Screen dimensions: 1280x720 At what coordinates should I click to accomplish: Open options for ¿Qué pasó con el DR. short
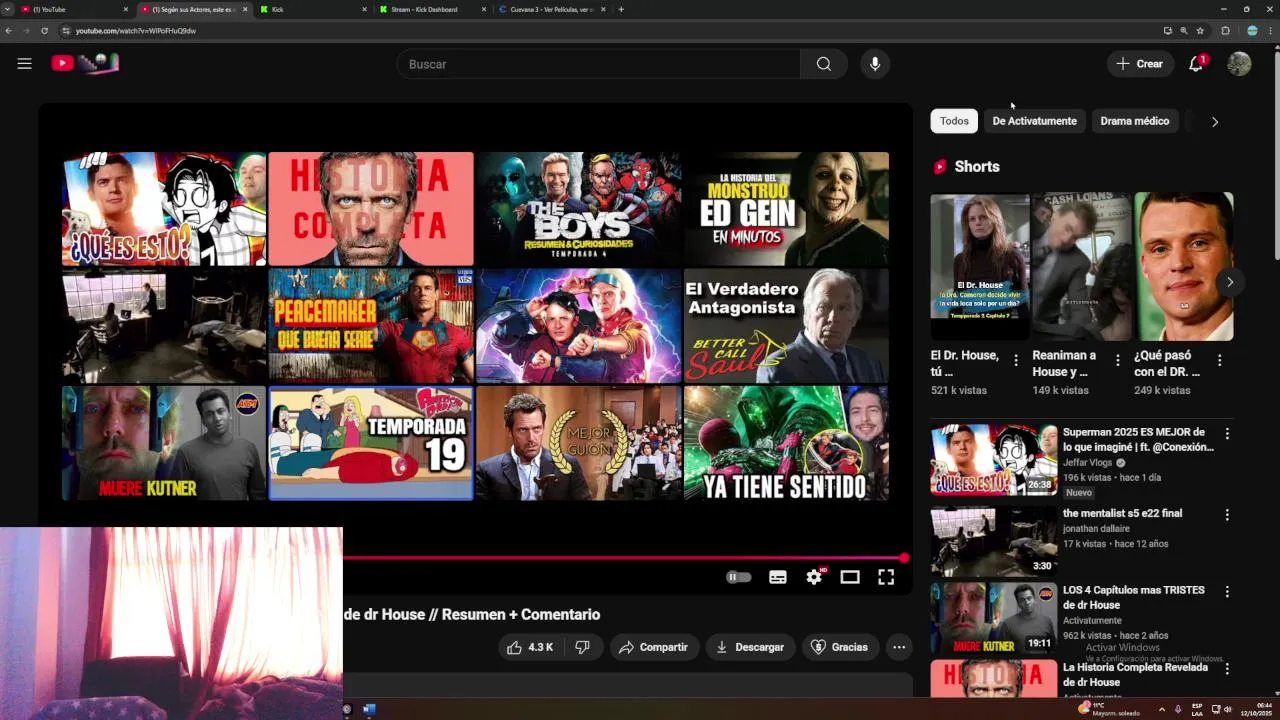tap(1219, 360)
